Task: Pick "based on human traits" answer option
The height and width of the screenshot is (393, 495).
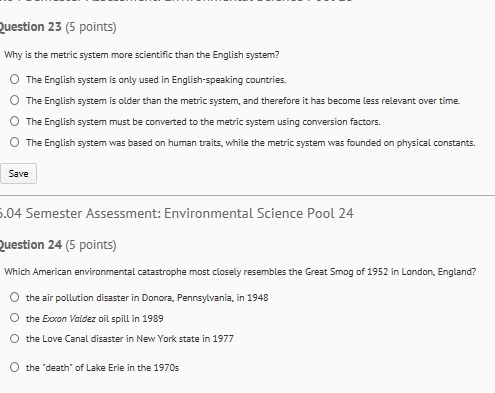Action: click(14, 142)
